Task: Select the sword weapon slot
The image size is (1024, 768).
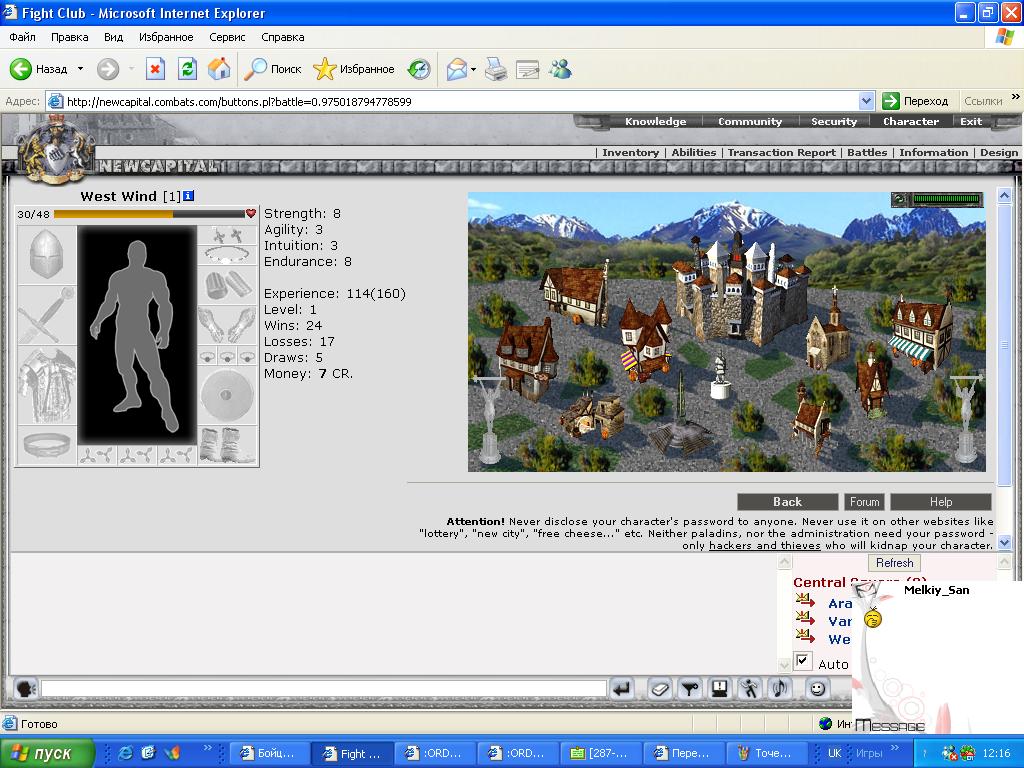Action: (x=46, y=315)
